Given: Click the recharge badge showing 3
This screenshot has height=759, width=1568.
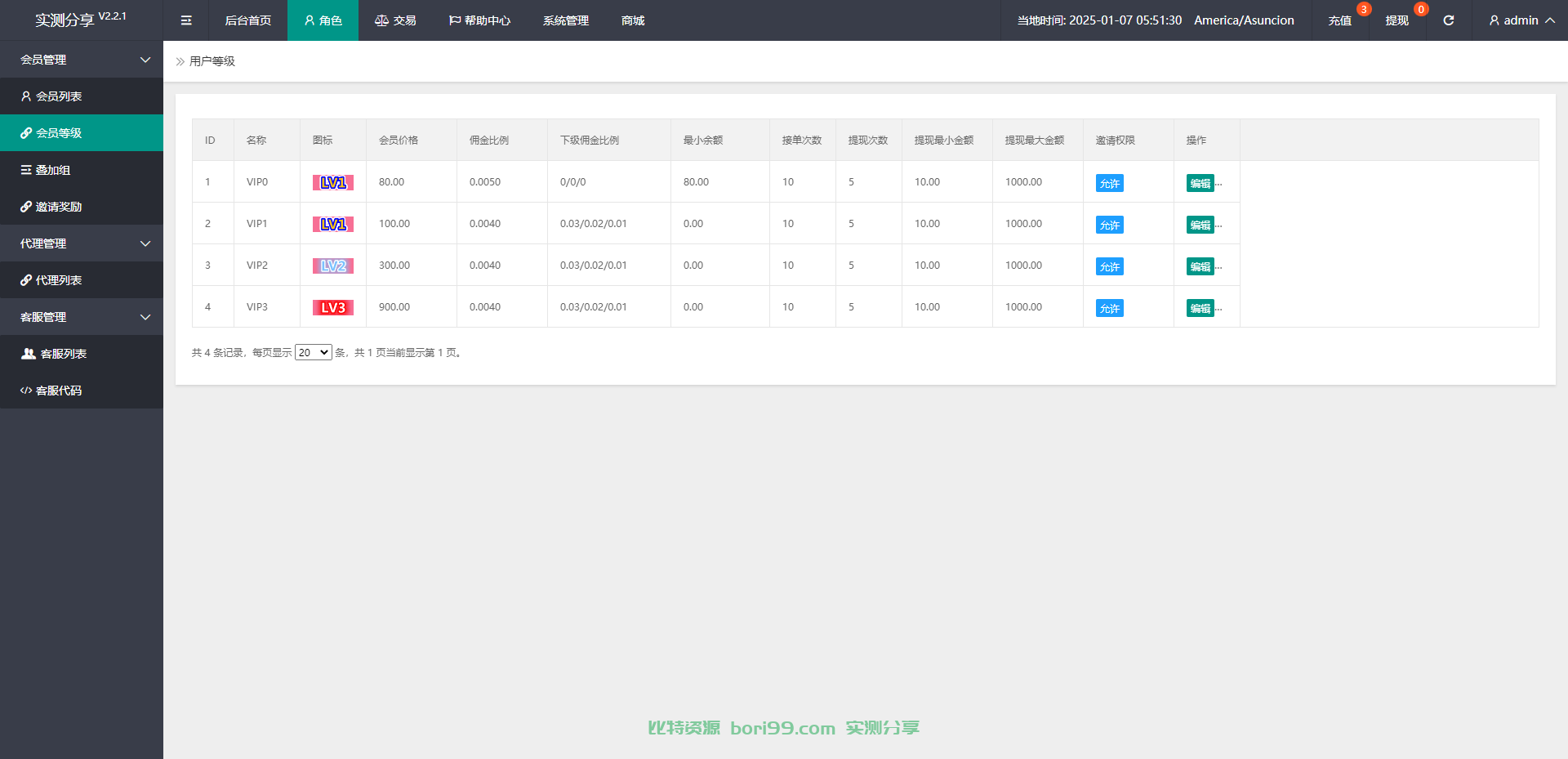Looking at the screenshot, I should (x=1364, y=9).
